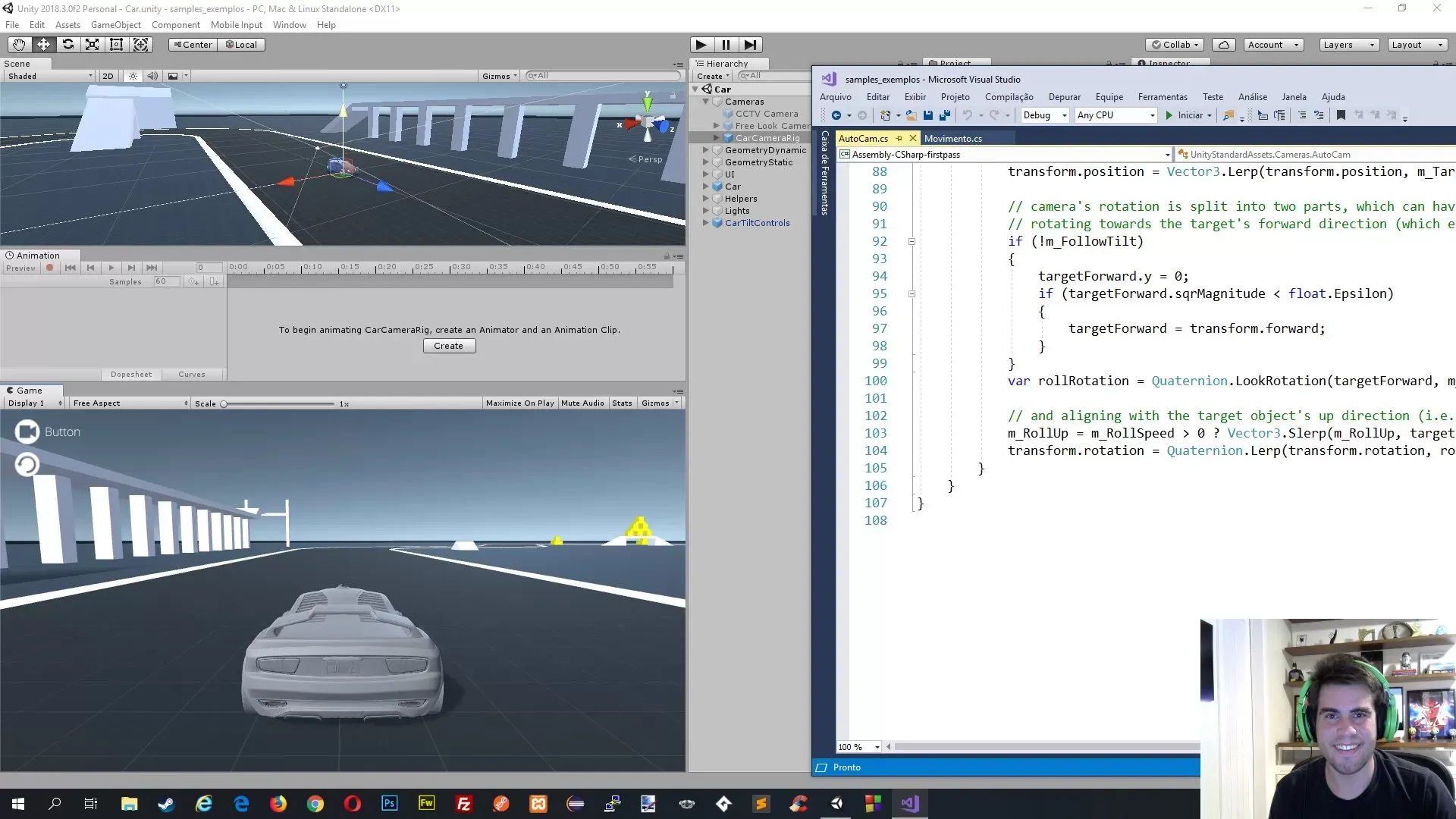This screenshot has height=819, width=1456.
Task: Enable animation record button
Action: (50, 268)
